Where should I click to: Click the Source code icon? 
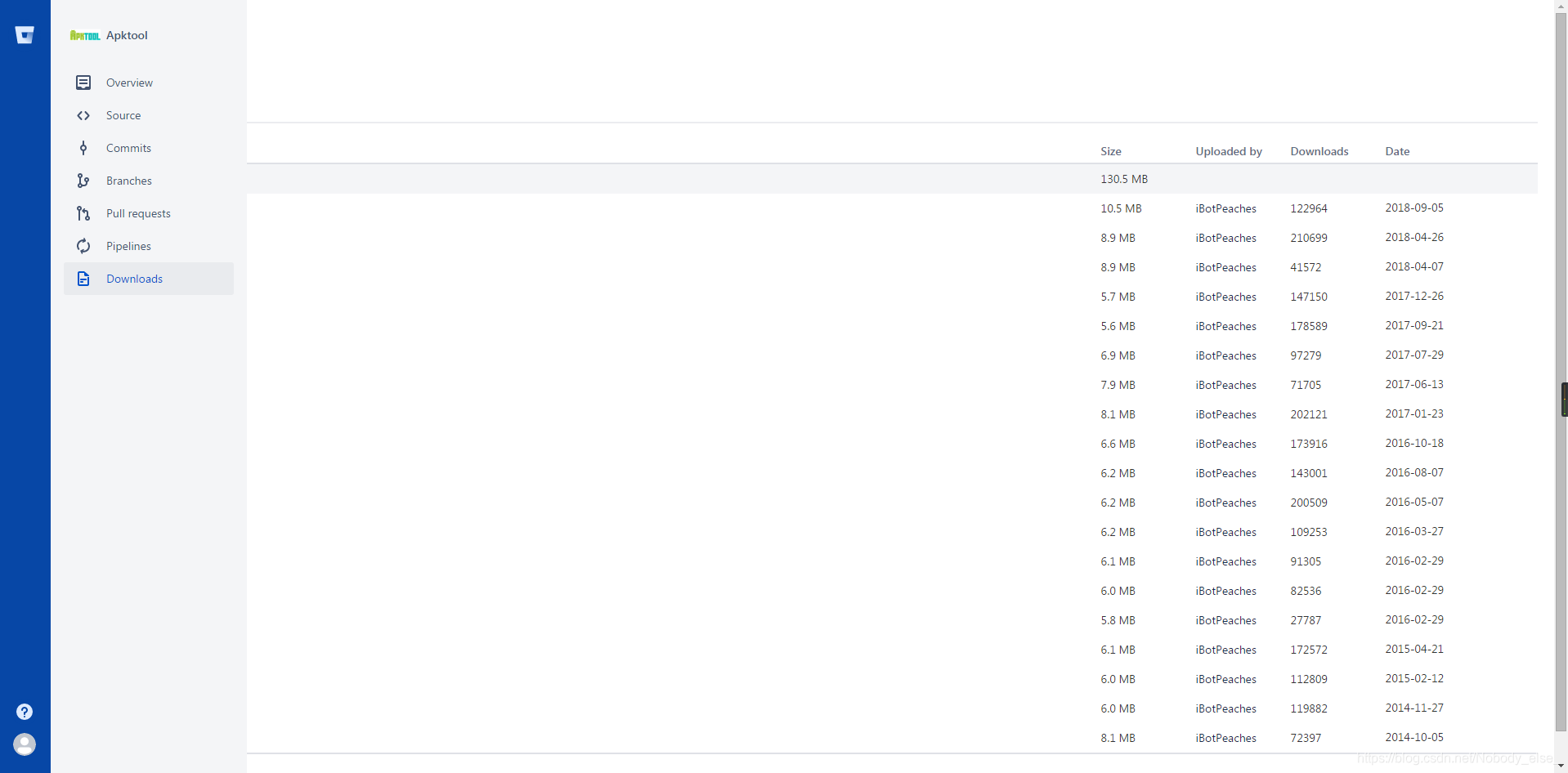pyautogui.click(x=83, y=115)
